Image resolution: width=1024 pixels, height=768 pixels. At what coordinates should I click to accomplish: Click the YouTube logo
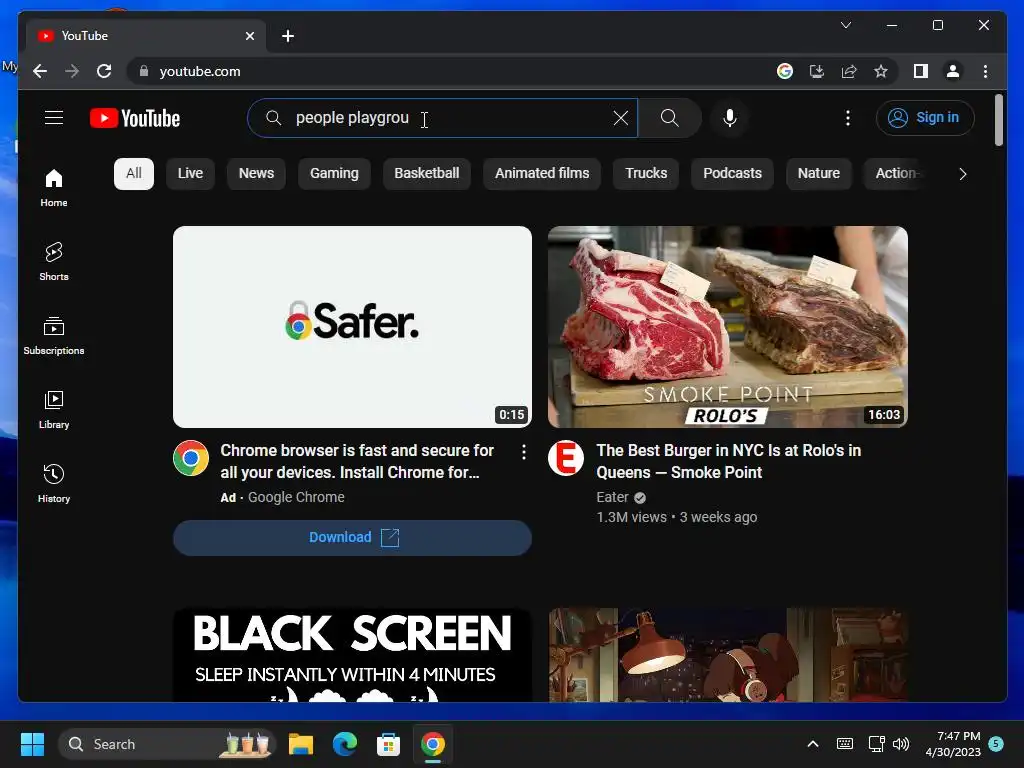tap(135, 118)
